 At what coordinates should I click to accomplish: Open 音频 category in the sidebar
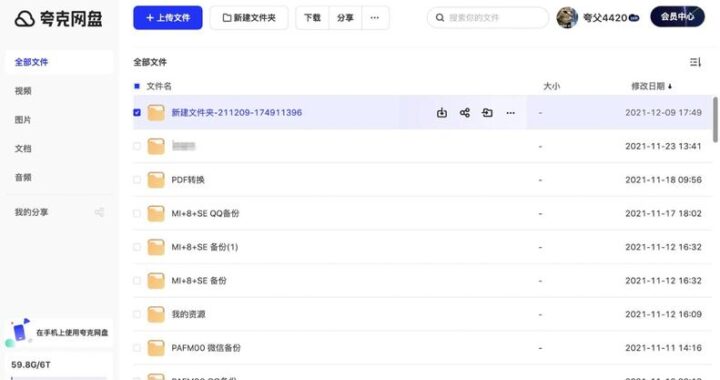tap(23, 178)
